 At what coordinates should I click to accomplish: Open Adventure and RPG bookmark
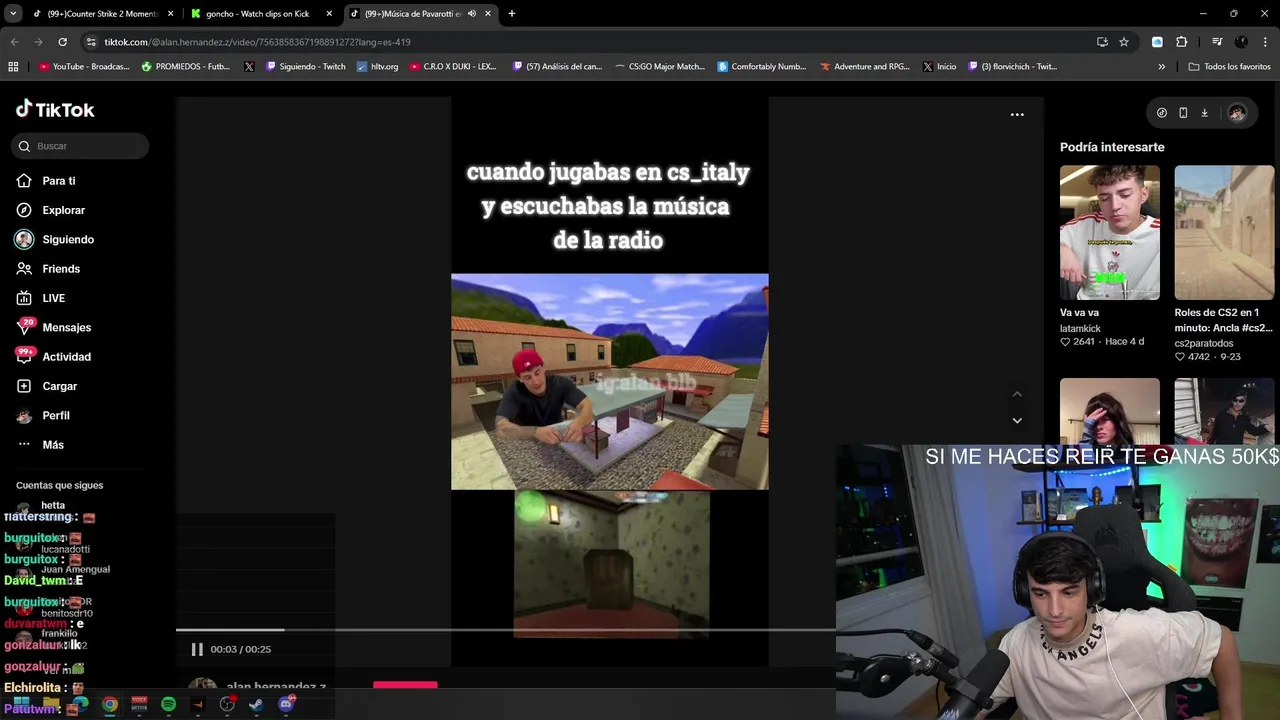pyautogui.click(x=864, y=67)
